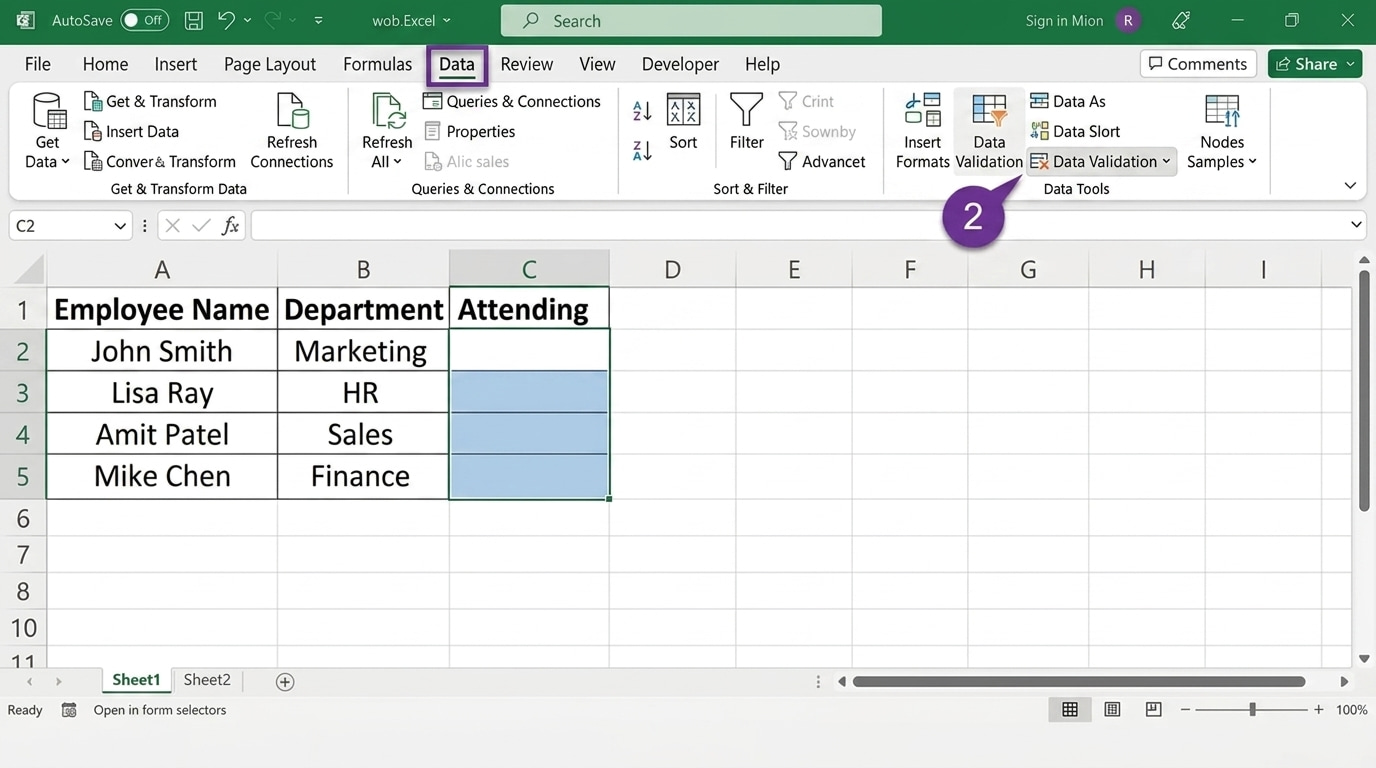This screenshot has width=1376, height=768.
Task: Click into the formula bar
Action: click(798, 226)
